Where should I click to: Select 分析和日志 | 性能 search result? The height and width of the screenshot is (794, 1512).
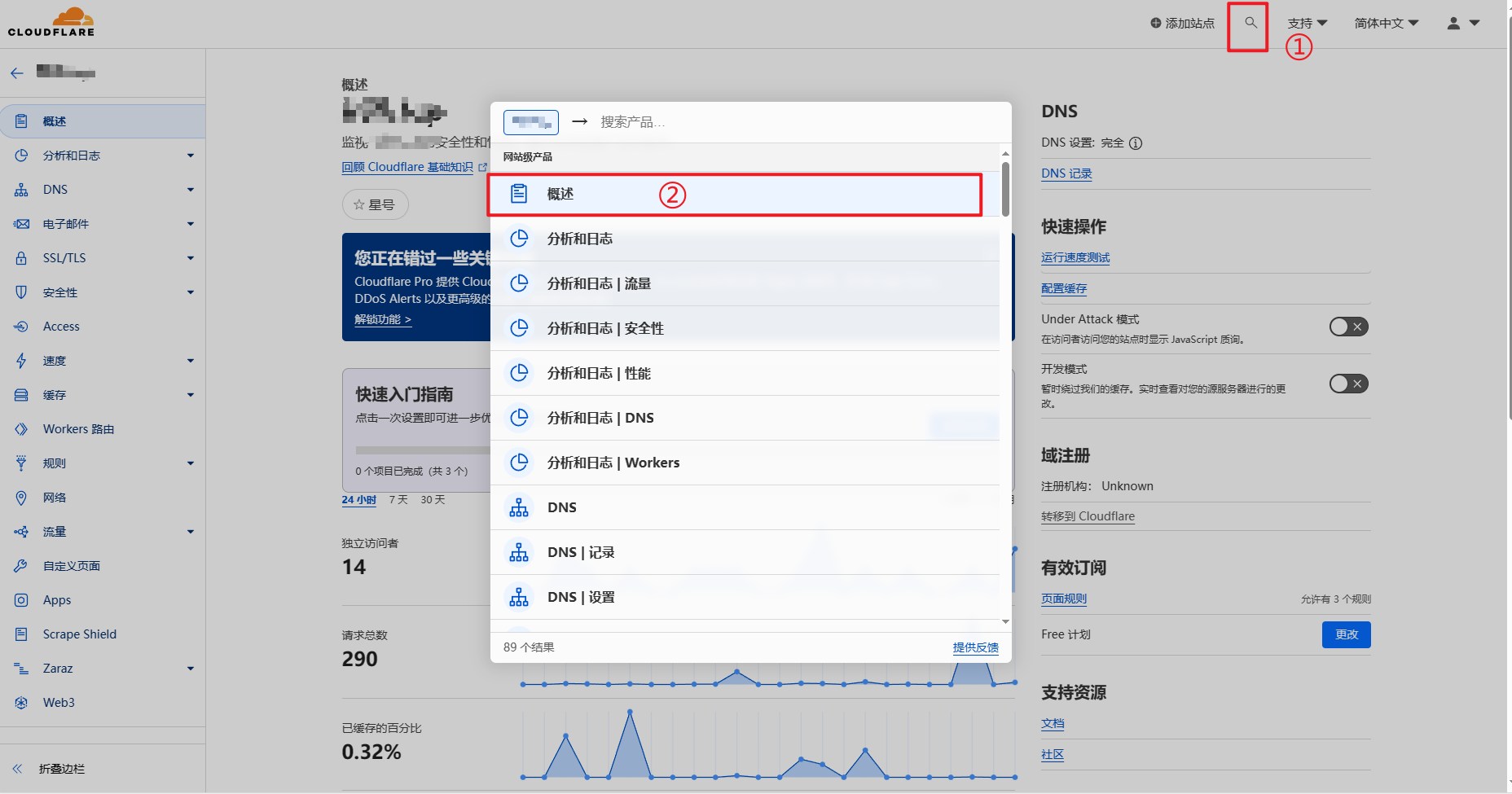pos(745,373)
